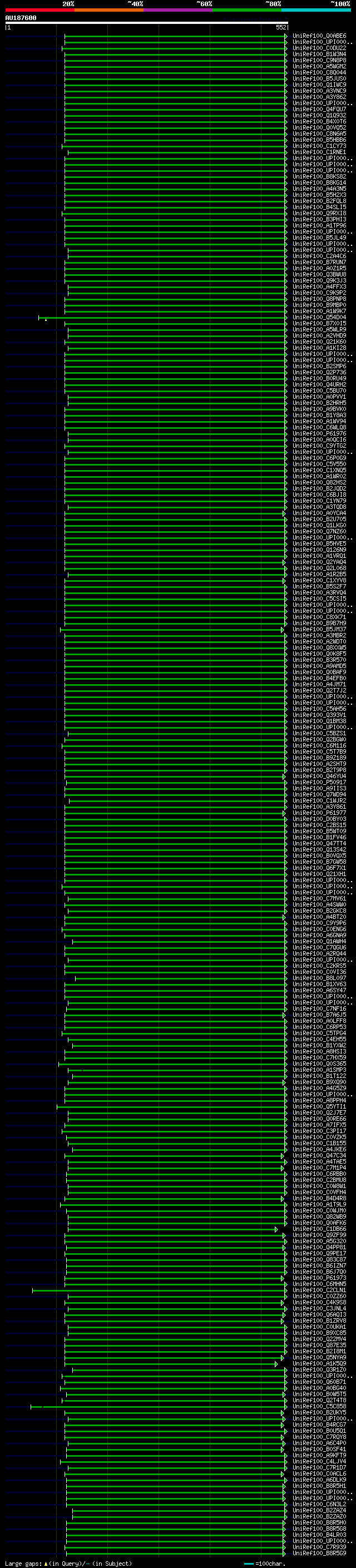The height and width of the screenshot is (1568, 356).
Task: Open hit UniRef100_Q4FQU7
Action: click(x=319, y=110)
